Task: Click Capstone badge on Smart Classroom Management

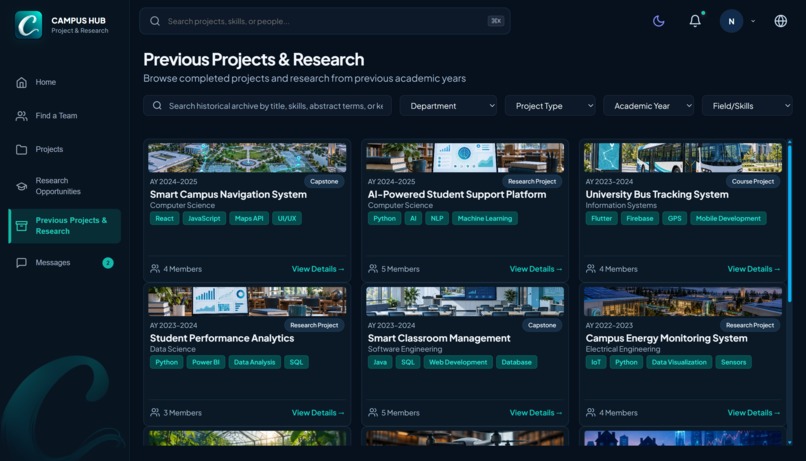Action: (x=542, y=325)
